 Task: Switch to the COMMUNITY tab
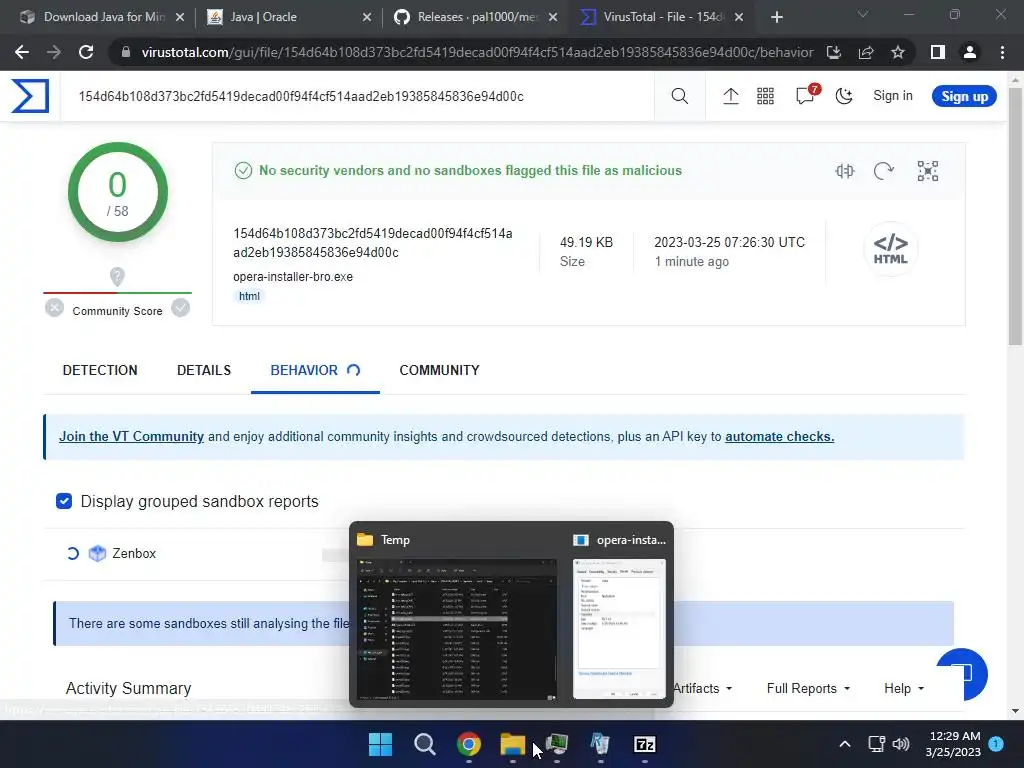coord(440,370)
